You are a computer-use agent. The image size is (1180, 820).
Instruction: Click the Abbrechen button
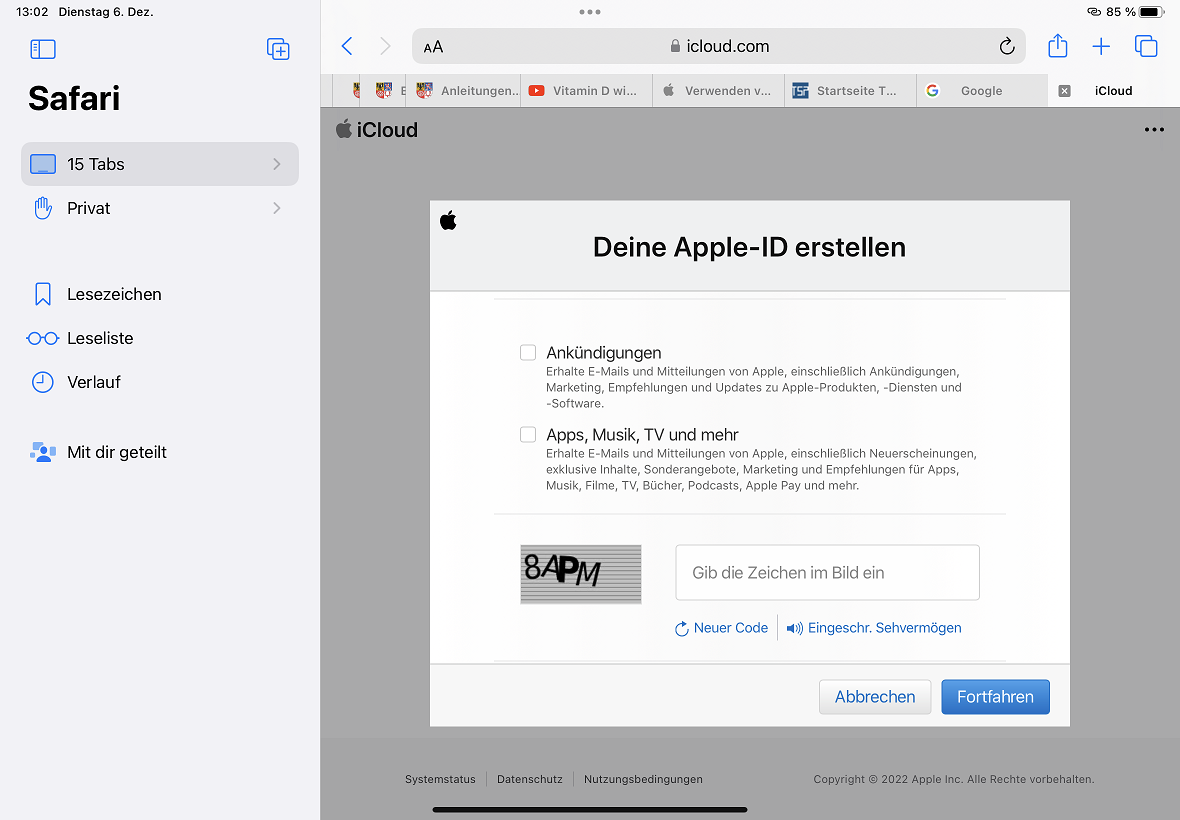(875, 697)
